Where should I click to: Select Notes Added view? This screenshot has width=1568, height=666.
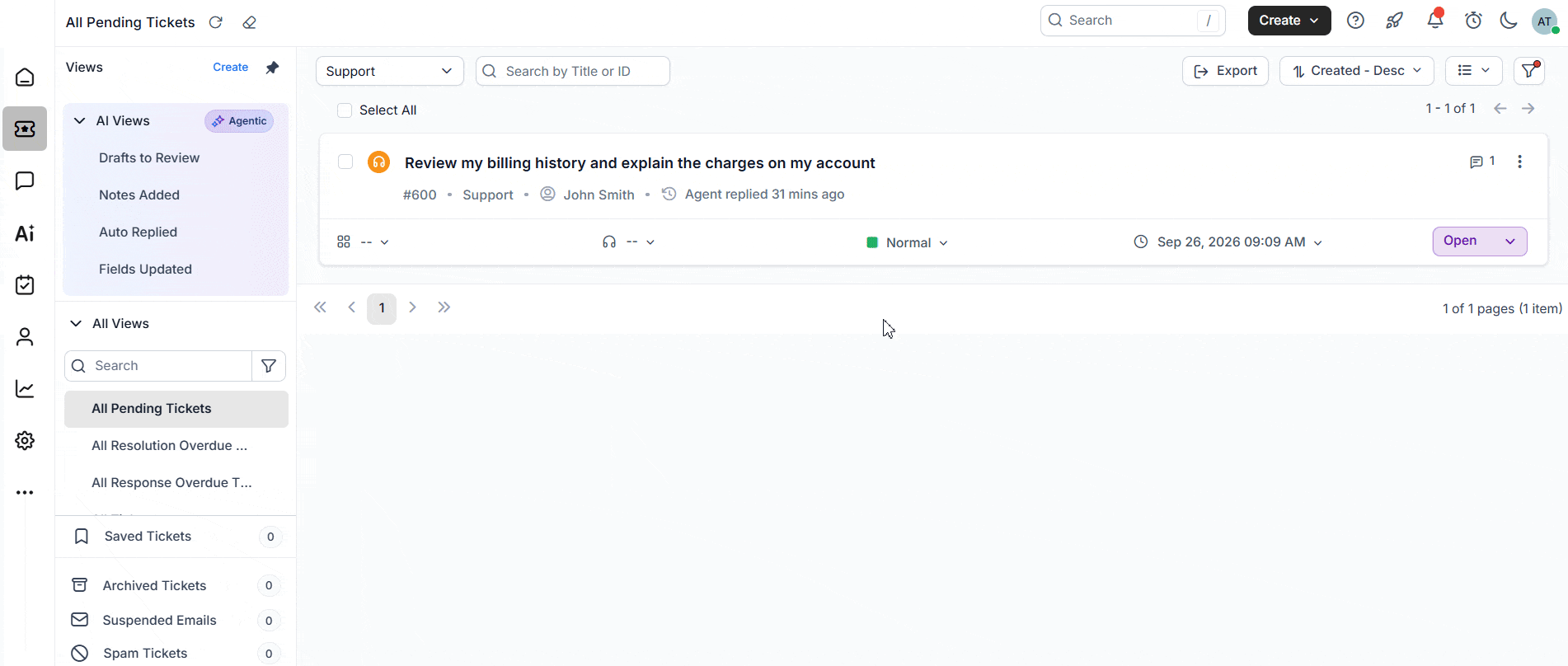coord(139,195)
